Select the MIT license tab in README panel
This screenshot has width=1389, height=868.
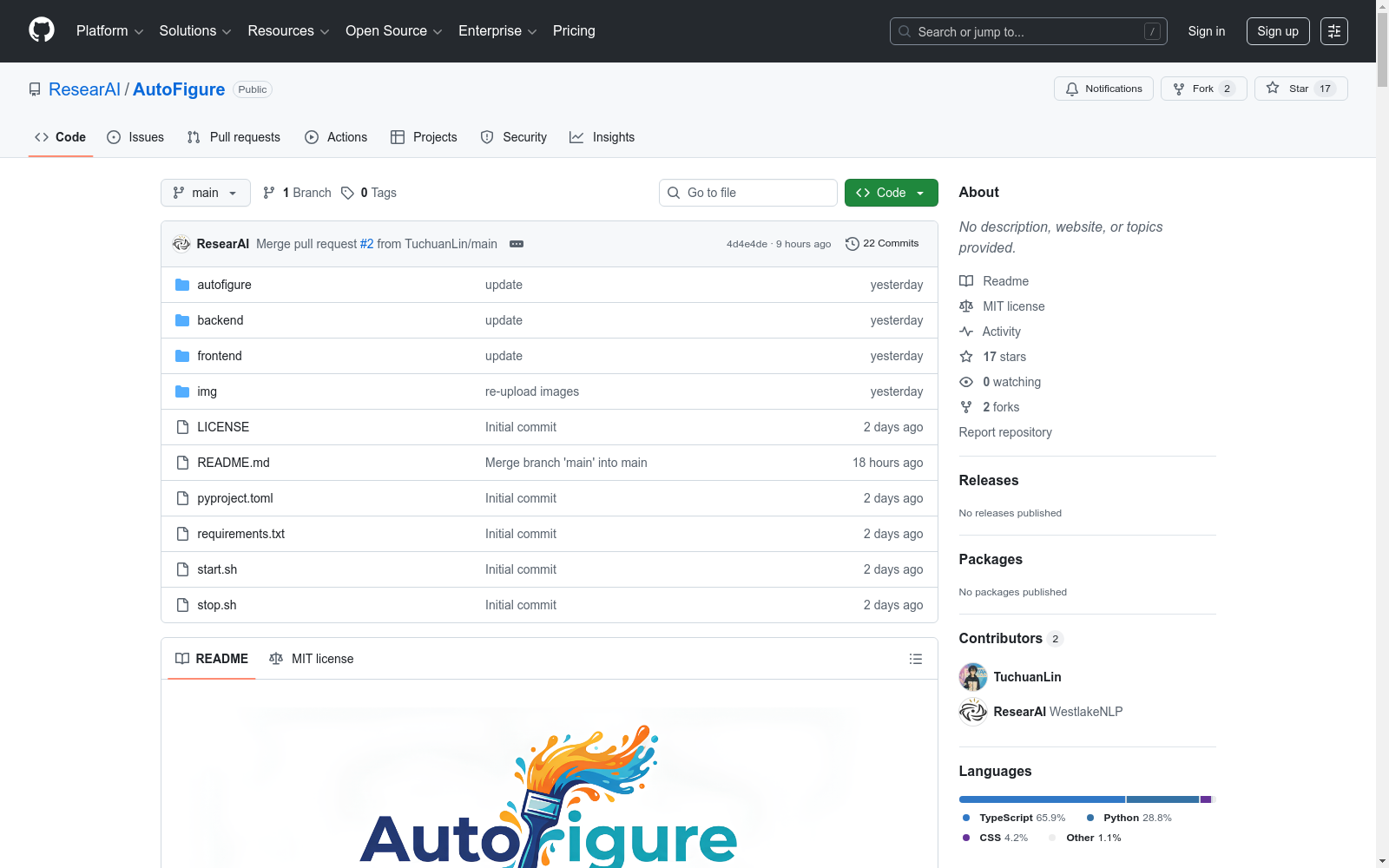pyautogui.click(x=312, y=659)
